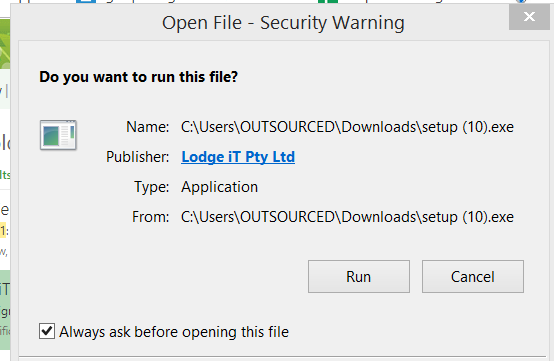Select the setup (10).exe path beside From

coord(347,217)
